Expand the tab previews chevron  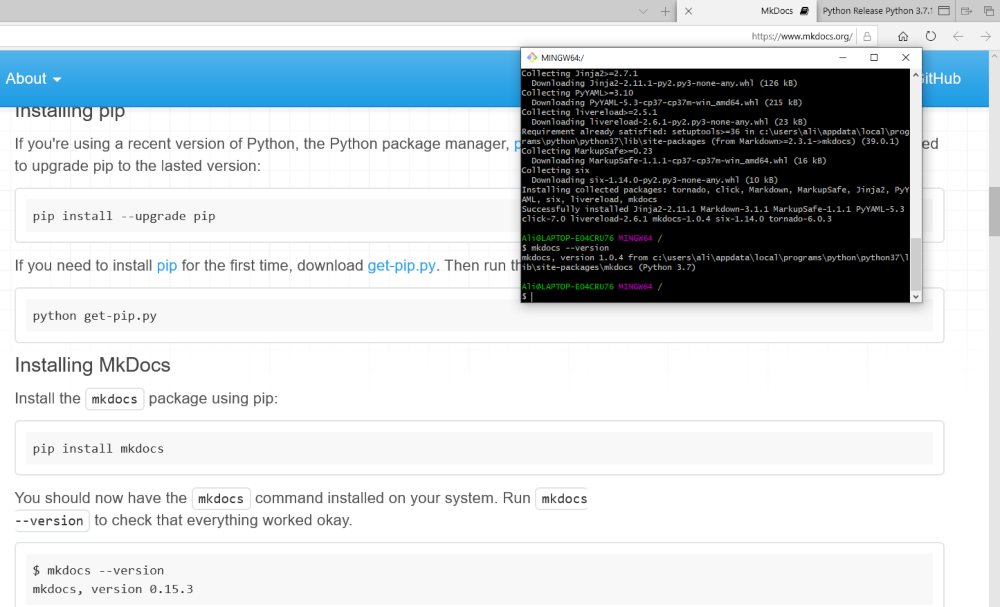click(x=645, y=11)
